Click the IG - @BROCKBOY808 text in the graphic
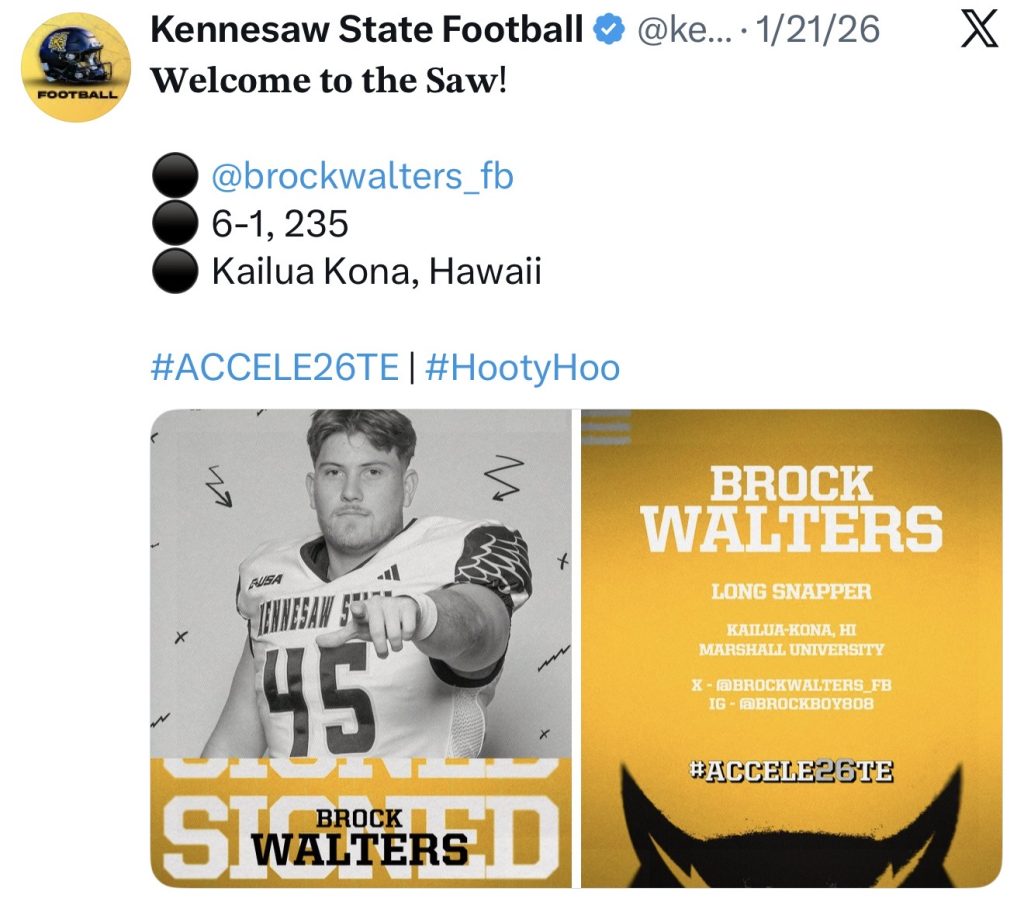Image resolution: width=1024 pixels, height=905 pixels. (x=791, y=705)
